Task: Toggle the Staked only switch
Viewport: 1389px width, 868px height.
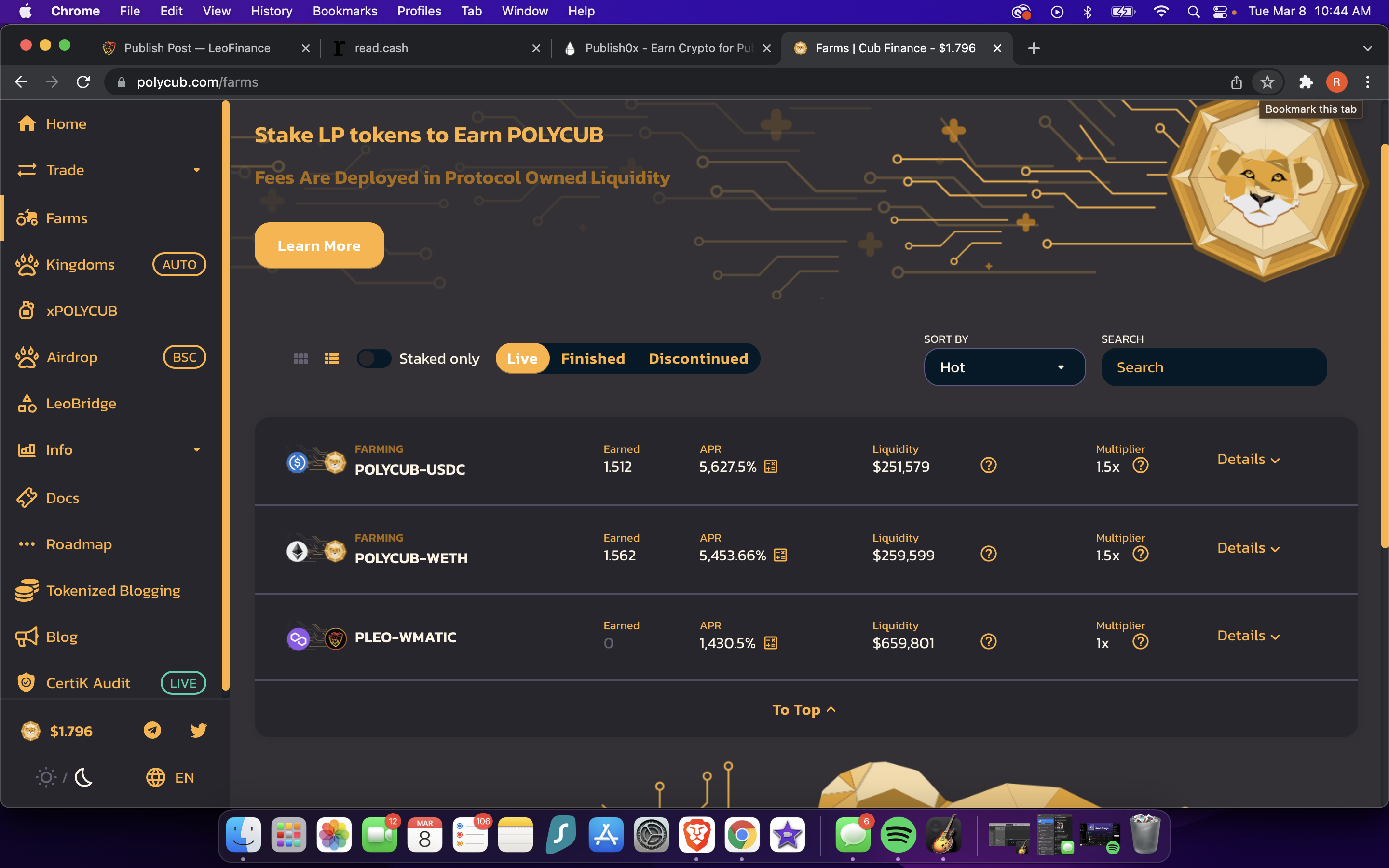Action: coord(374,359)
